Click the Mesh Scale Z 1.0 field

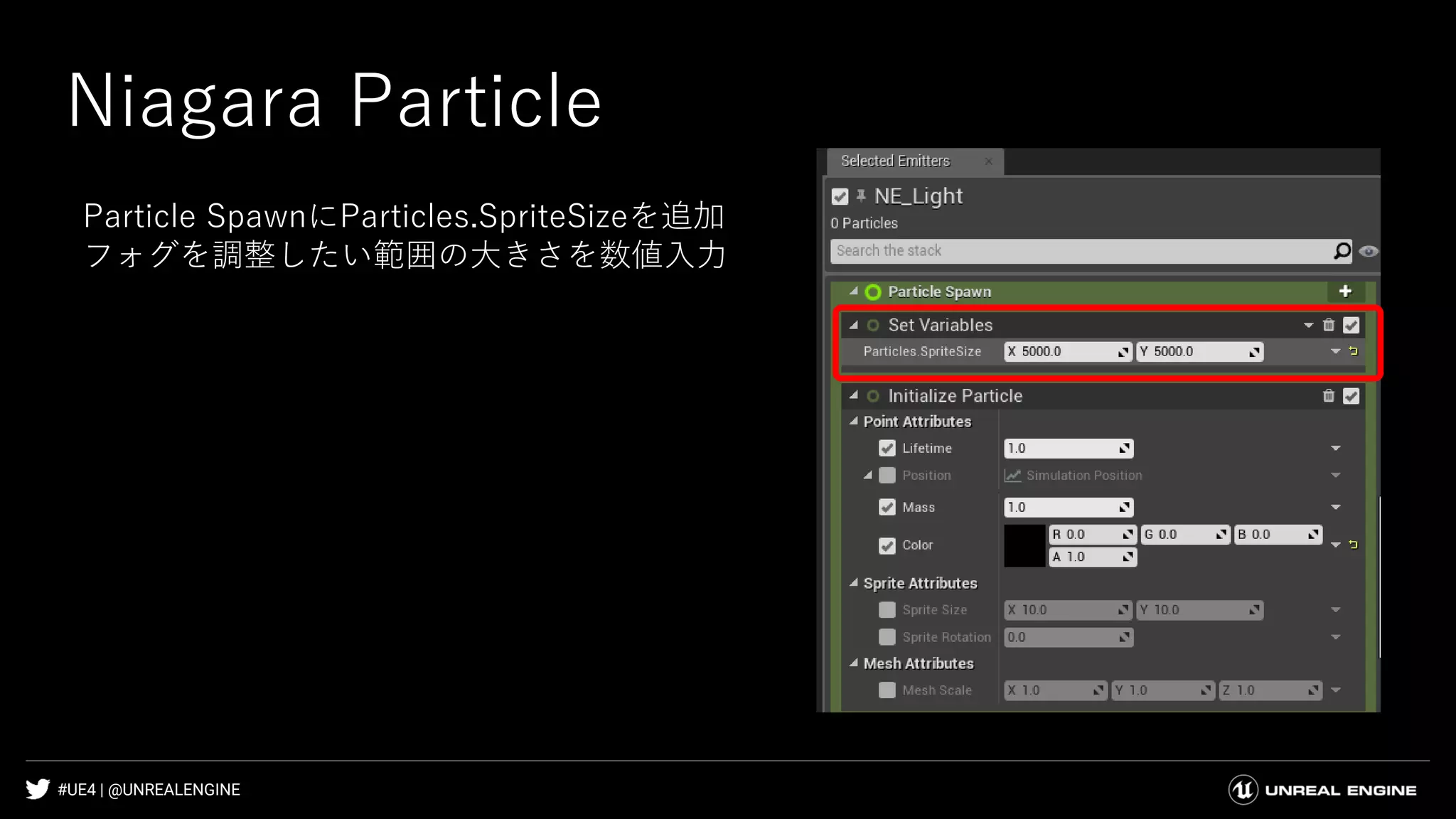coord(1270,690)
